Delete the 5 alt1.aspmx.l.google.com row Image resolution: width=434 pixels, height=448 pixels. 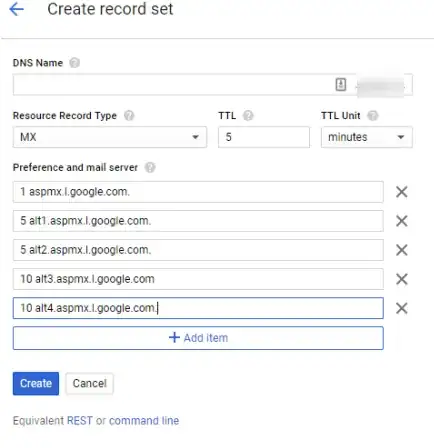coord(402,221)
